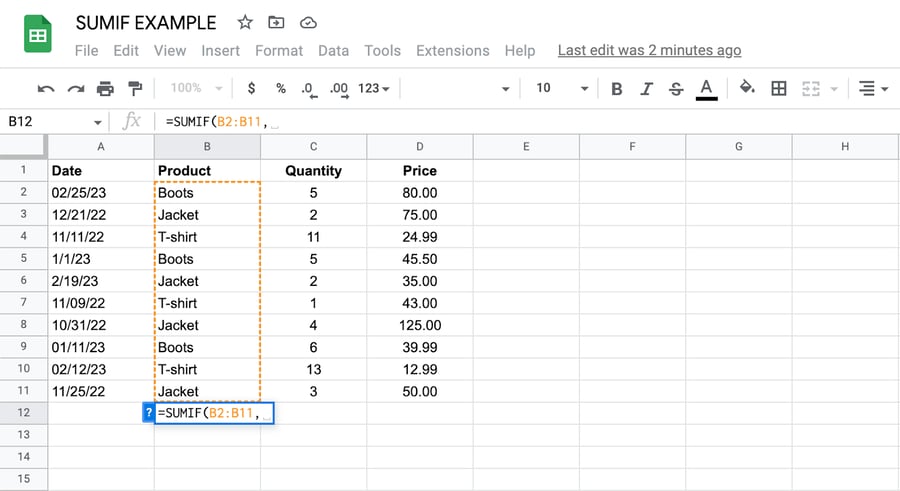Expand the font size 10 dropdown

561,88
